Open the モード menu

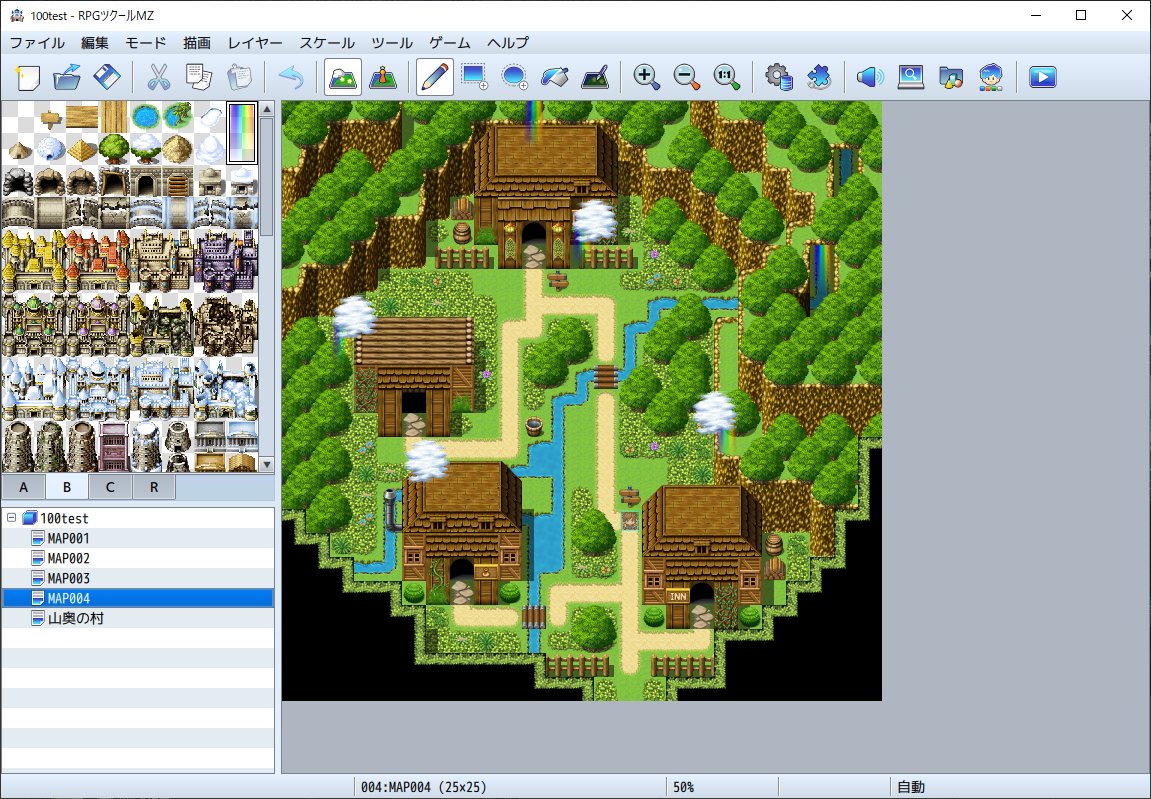[146, 43]
